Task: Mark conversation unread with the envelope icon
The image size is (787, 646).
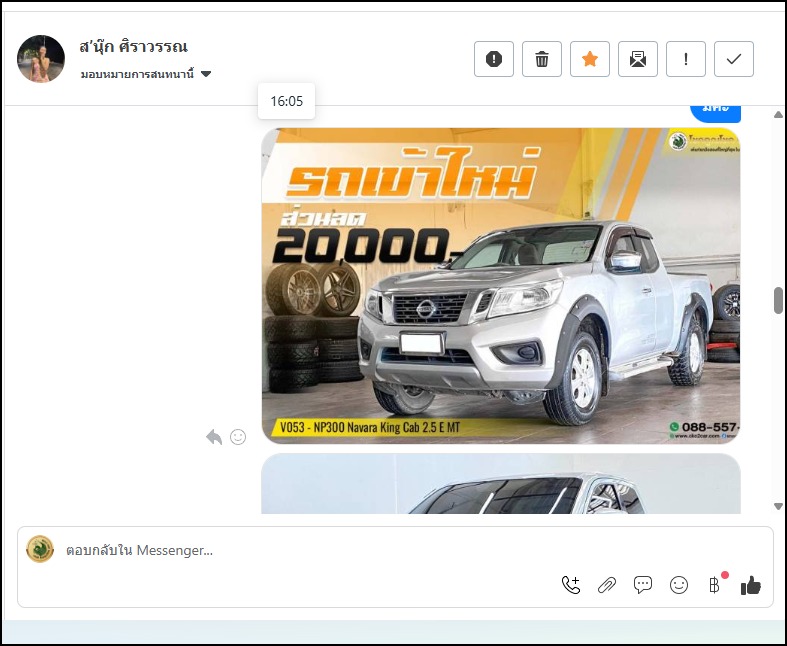Action: [x=638, y=59]
